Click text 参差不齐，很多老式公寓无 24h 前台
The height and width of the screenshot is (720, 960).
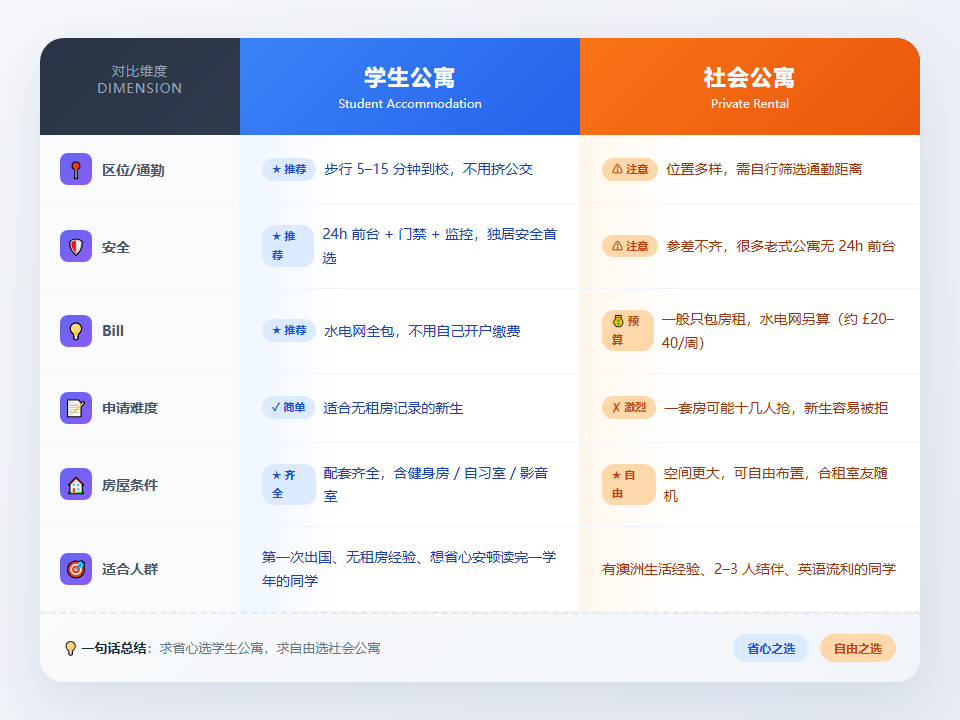coord(781,246)
